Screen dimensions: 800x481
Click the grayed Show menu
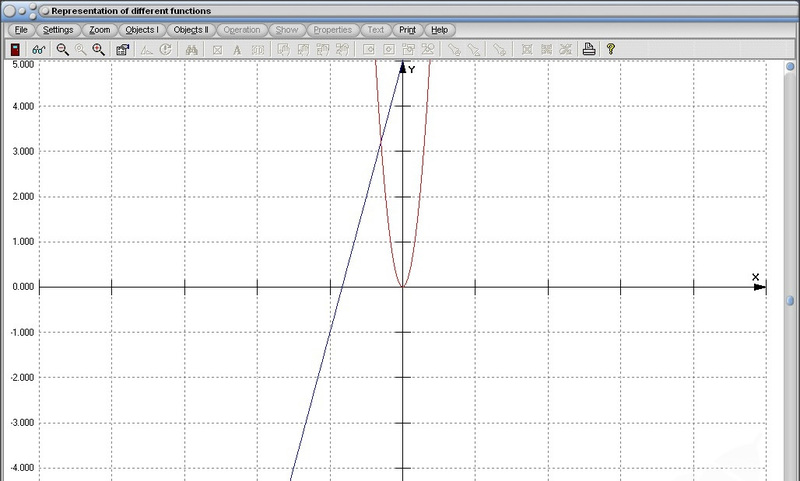tap(287, 30)
